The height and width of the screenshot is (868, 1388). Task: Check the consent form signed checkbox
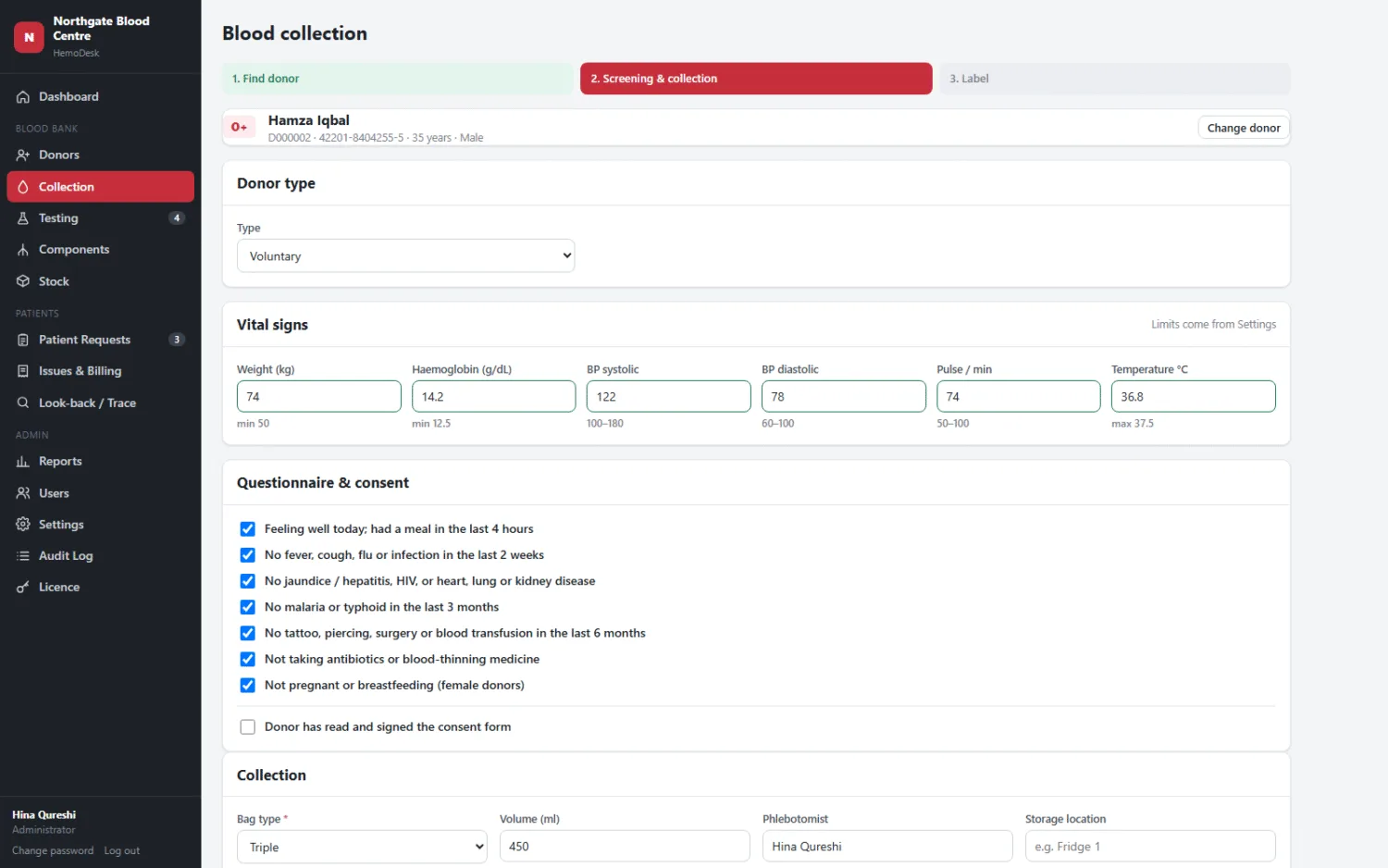point(248,727)
